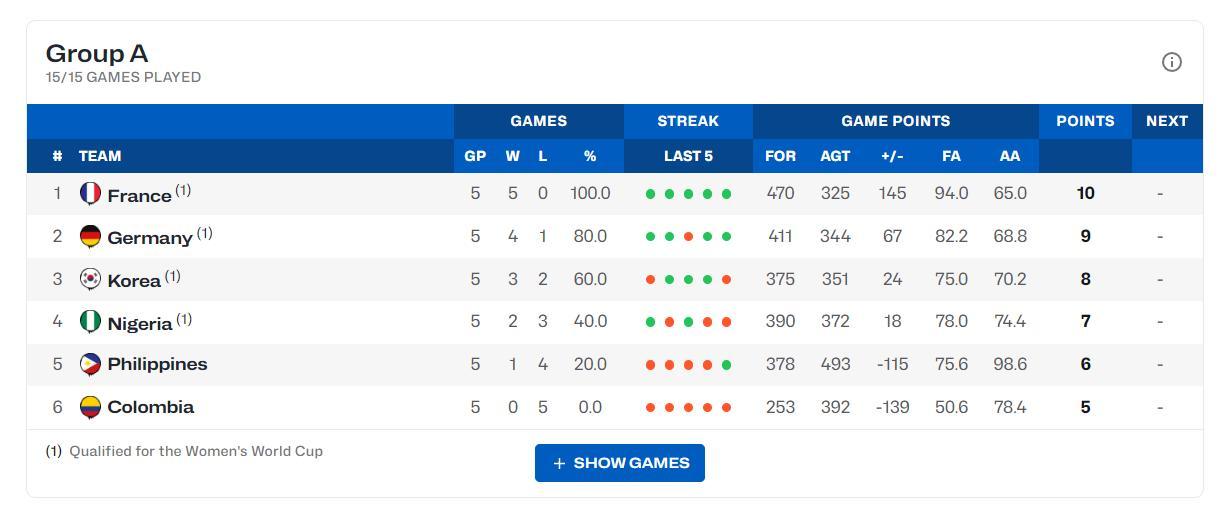Open the Germany team link

[149, 238]
